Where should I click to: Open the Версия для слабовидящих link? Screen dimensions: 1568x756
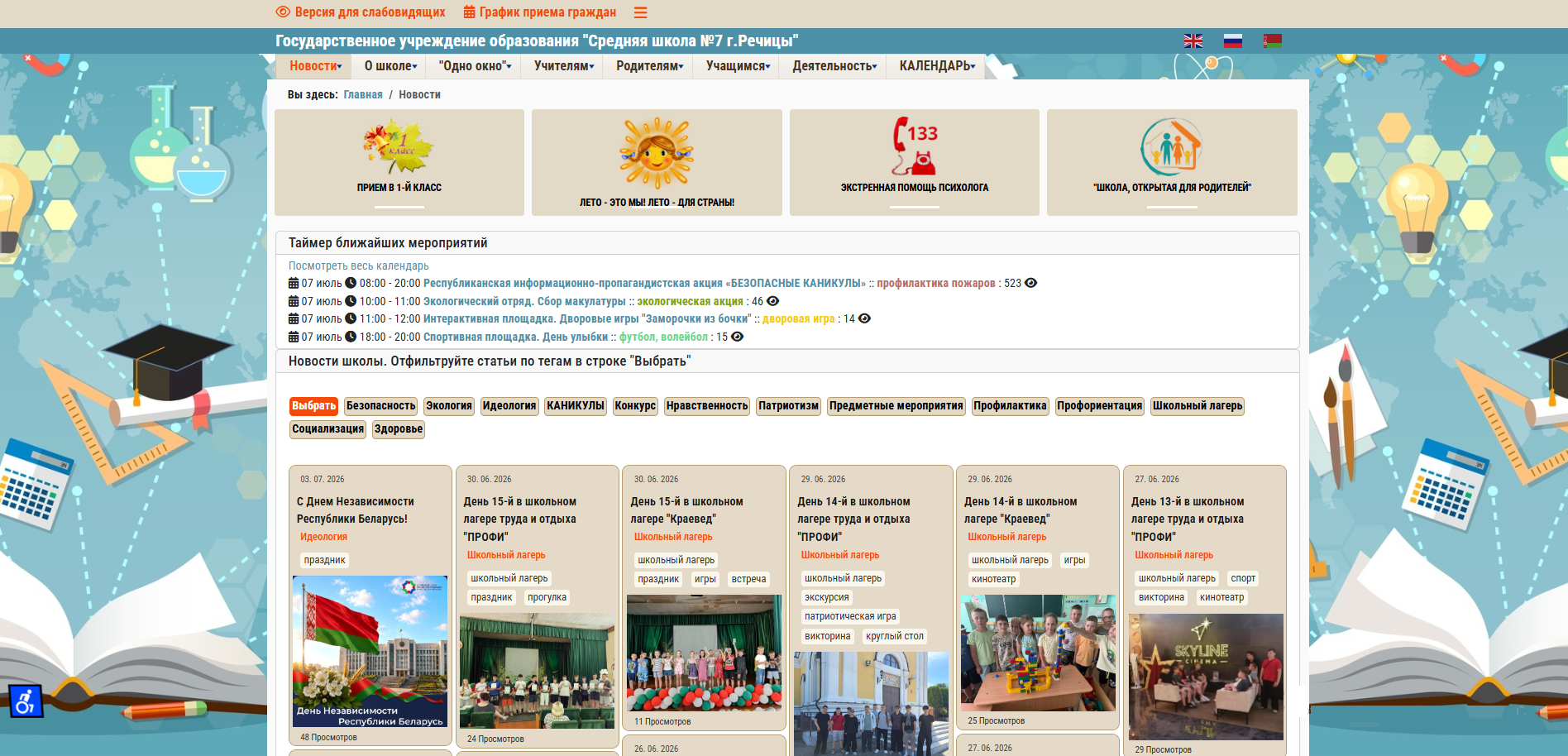tap(370, 12)
